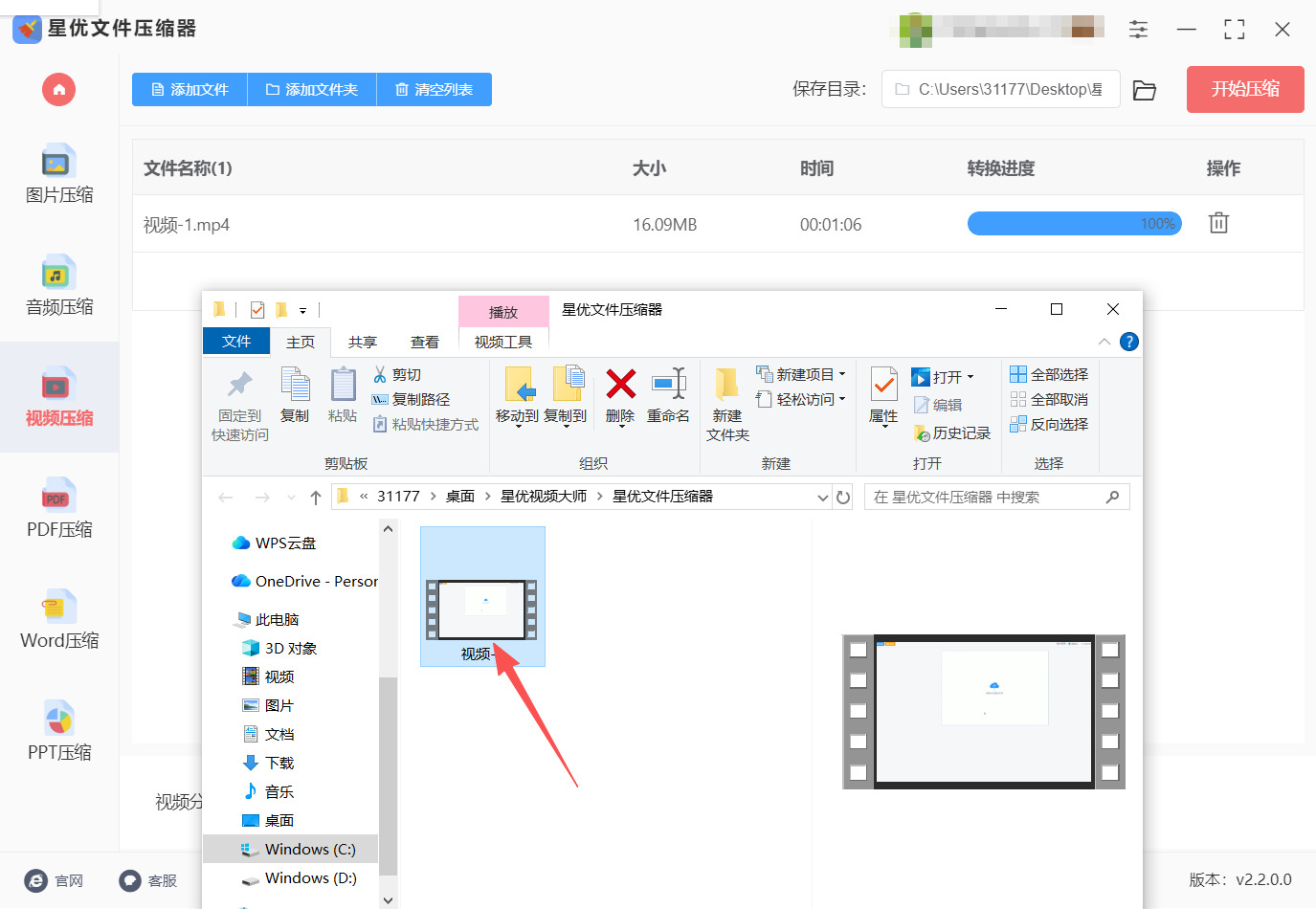
Task: Open 新建项目 new item dropdown
Action: click(x=801, y=375)
